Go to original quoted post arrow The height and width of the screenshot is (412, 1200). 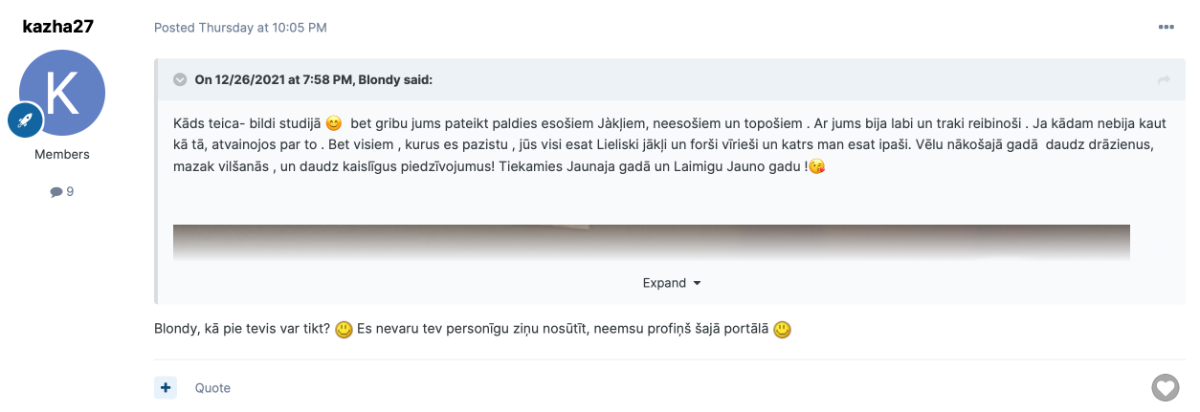click(x=1164, y=80)
